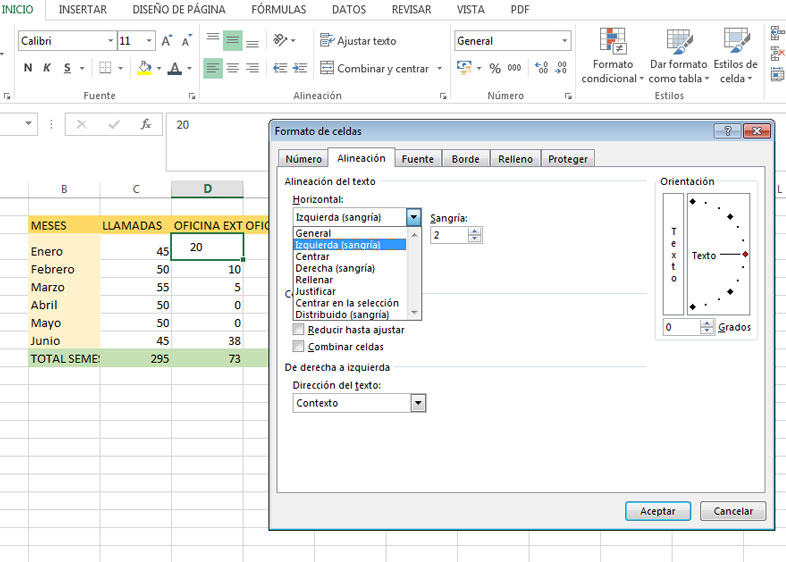Click the Grados degrees input field
The width and height of the screenshot is (786, 562).
click(682, 327)
